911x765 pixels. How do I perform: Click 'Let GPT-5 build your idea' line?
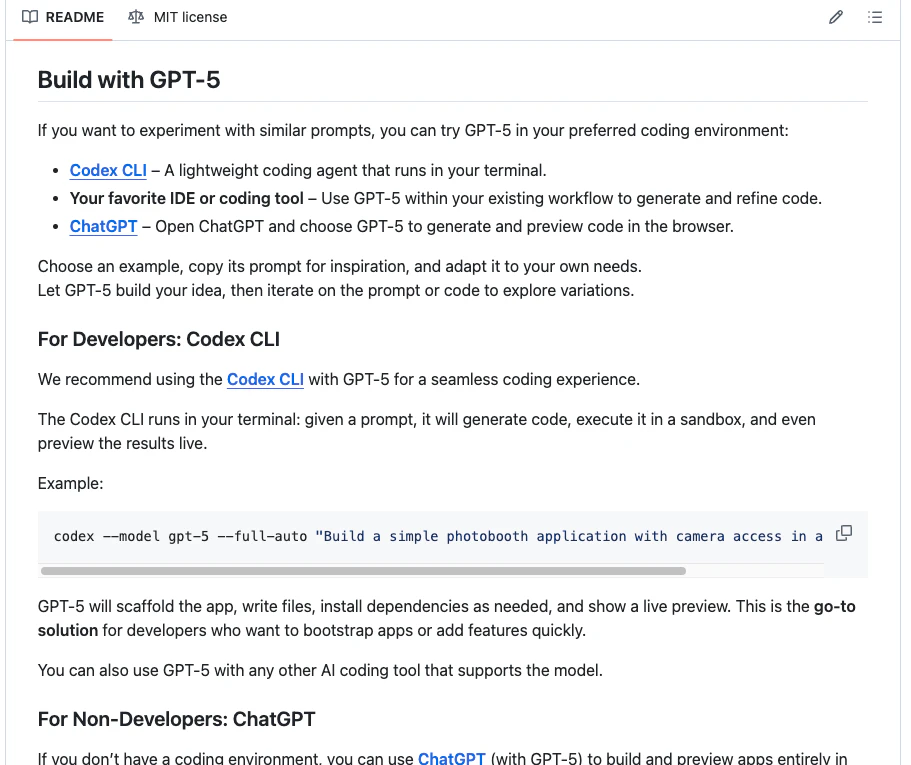[336, 290]
